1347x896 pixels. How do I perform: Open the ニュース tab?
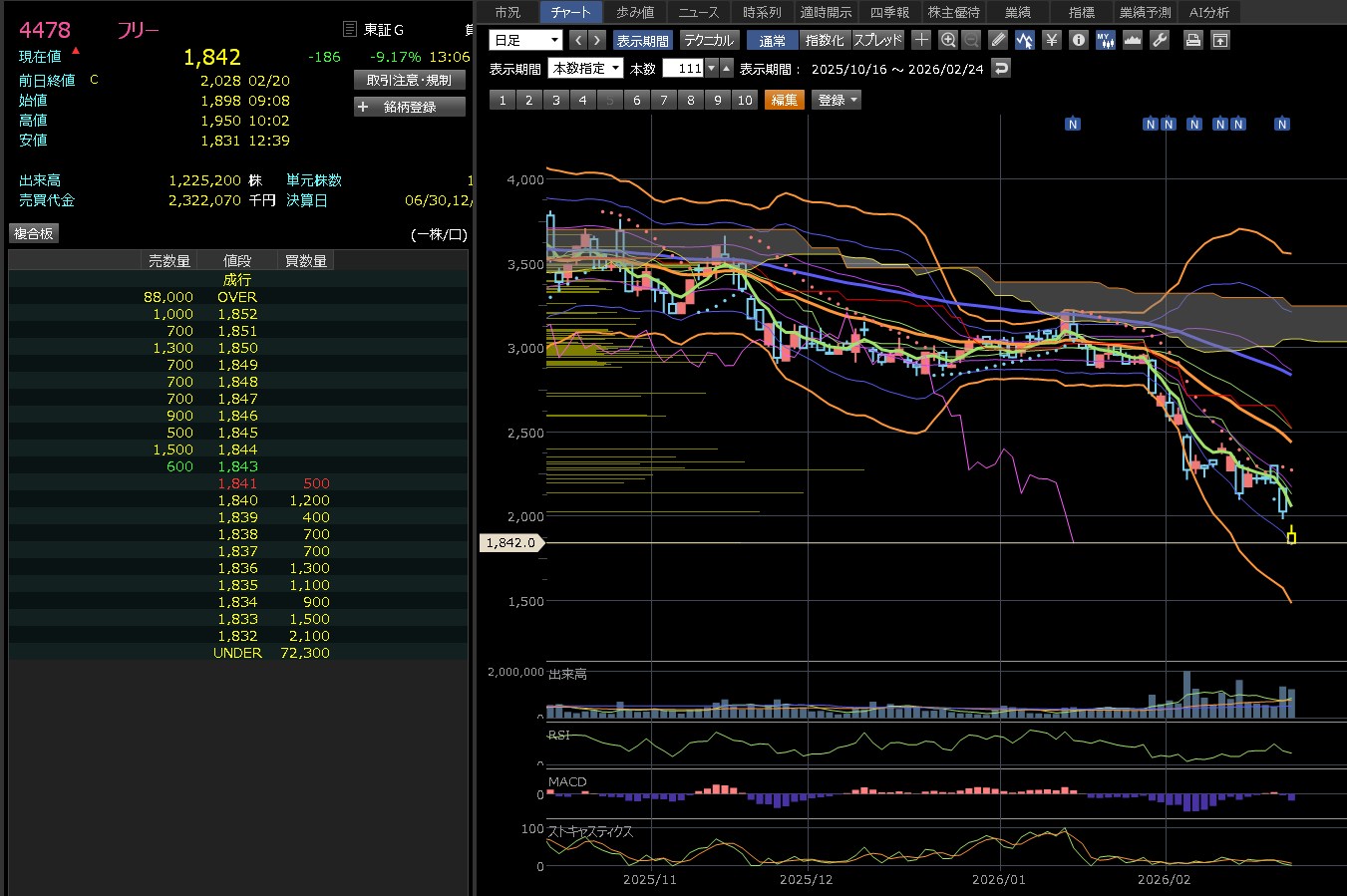pyautogui.click(x=698, y=12)
